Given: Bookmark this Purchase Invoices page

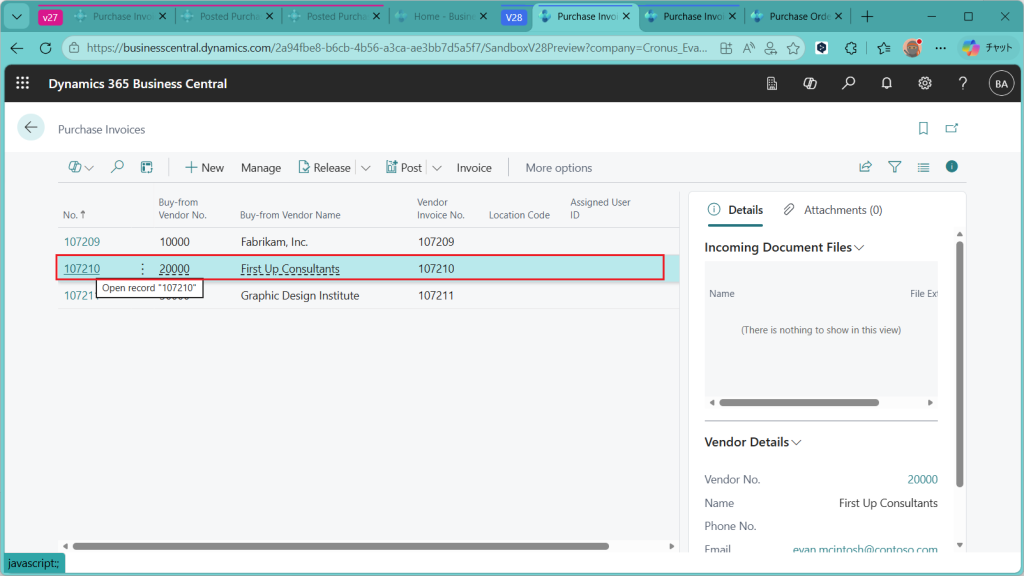Looking at the screenshot, I should (923, 128).
